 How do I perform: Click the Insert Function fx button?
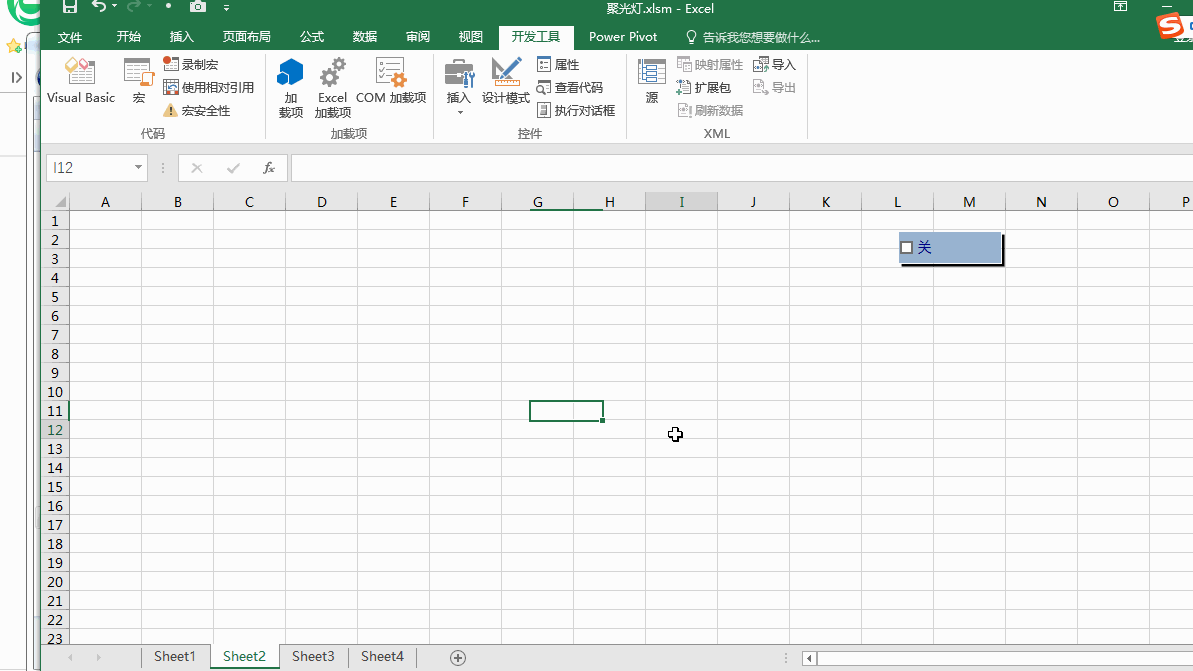tap(269, 168)
